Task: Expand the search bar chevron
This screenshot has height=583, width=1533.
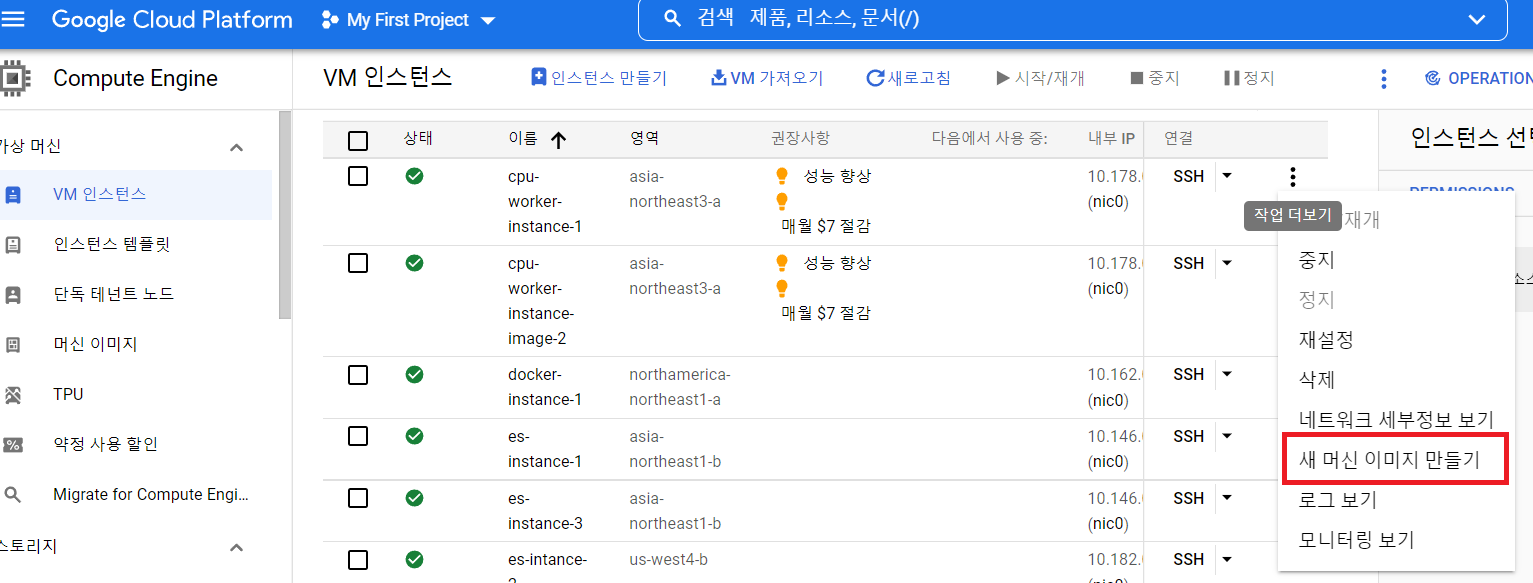Action: 1477,20
